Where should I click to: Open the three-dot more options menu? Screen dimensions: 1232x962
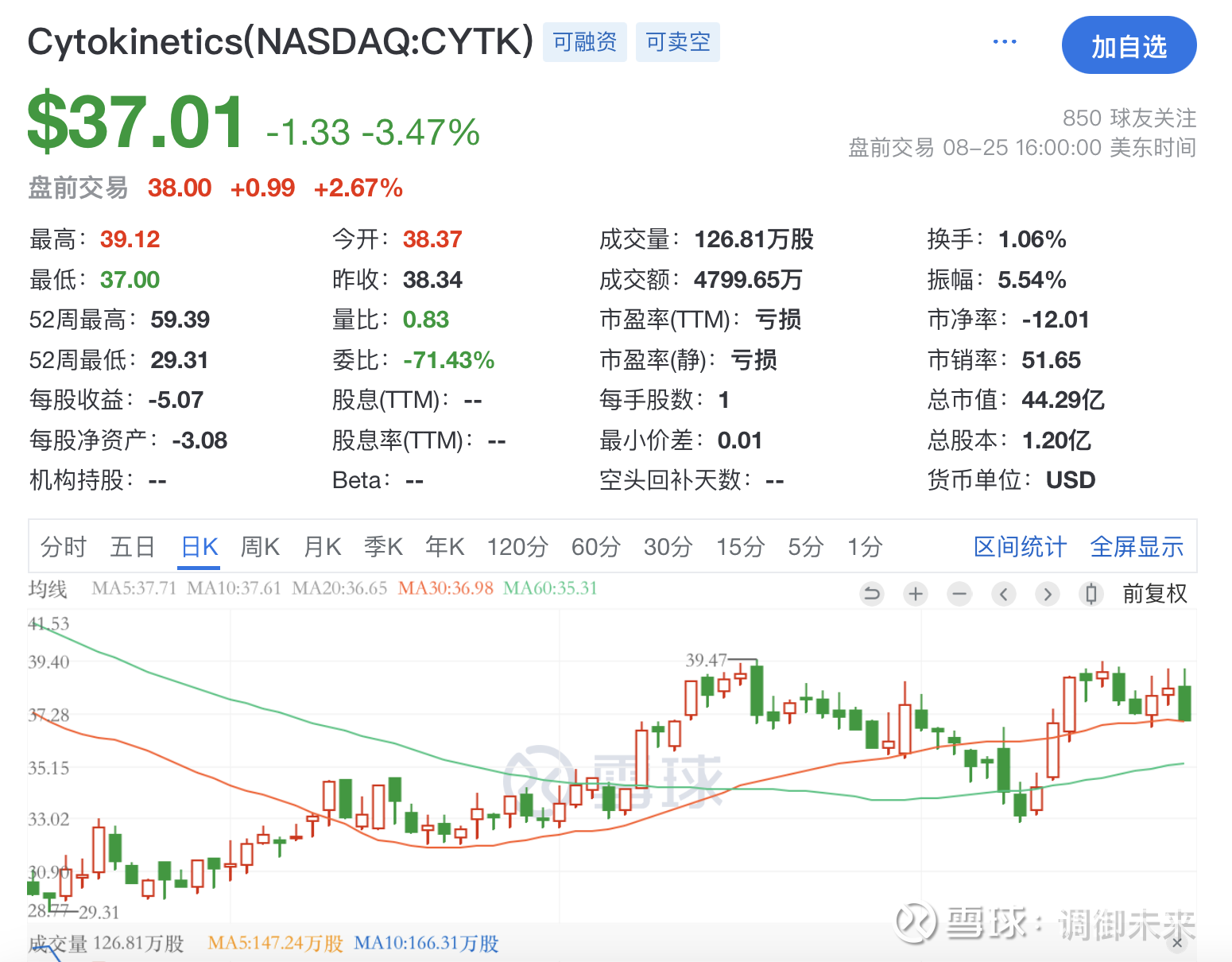click(1005, 42)
